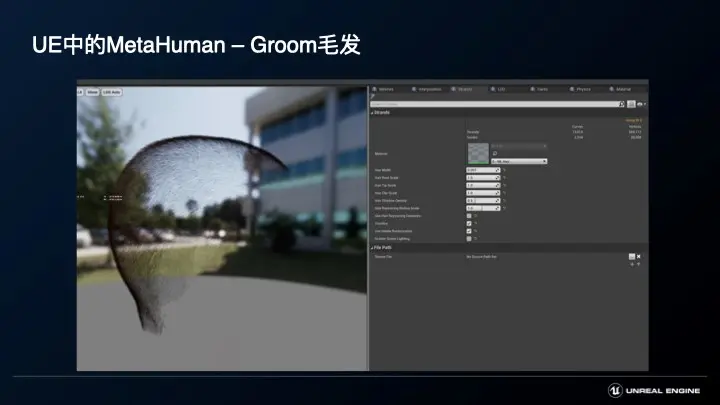This screenshot has height=405, width=720.
Task: Click the Material preview thumbnail
Action: (x=478, y=153)
